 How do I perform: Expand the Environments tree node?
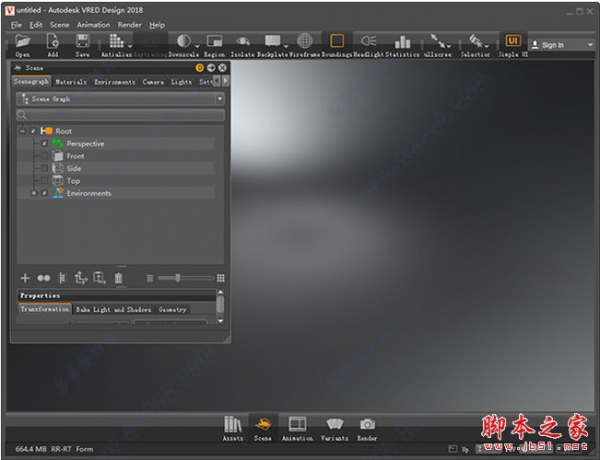34,193
